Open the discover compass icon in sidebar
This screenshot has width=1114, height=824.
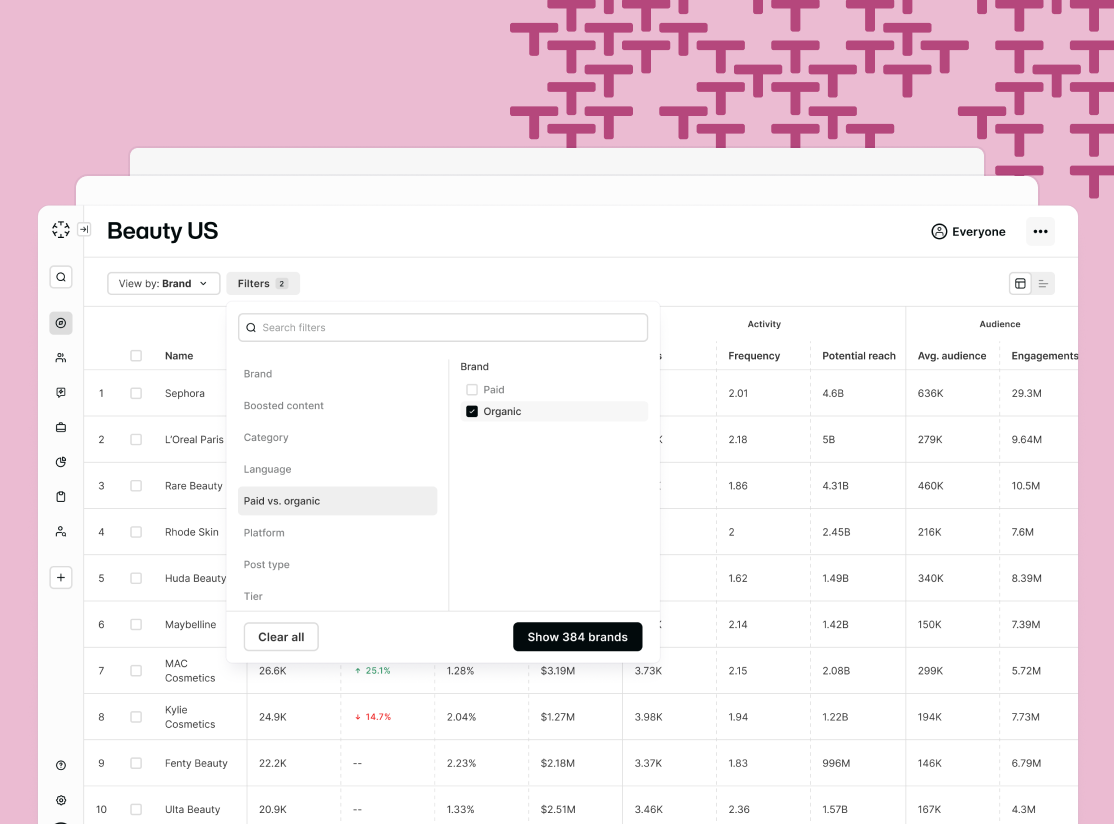click(x=61, y=323)
